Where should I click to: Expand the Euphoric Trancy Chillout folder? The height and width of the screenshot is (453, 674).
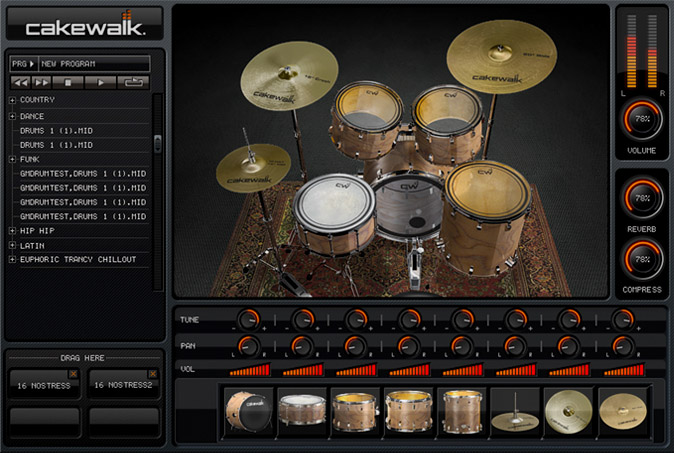click(x=12, y=260)
